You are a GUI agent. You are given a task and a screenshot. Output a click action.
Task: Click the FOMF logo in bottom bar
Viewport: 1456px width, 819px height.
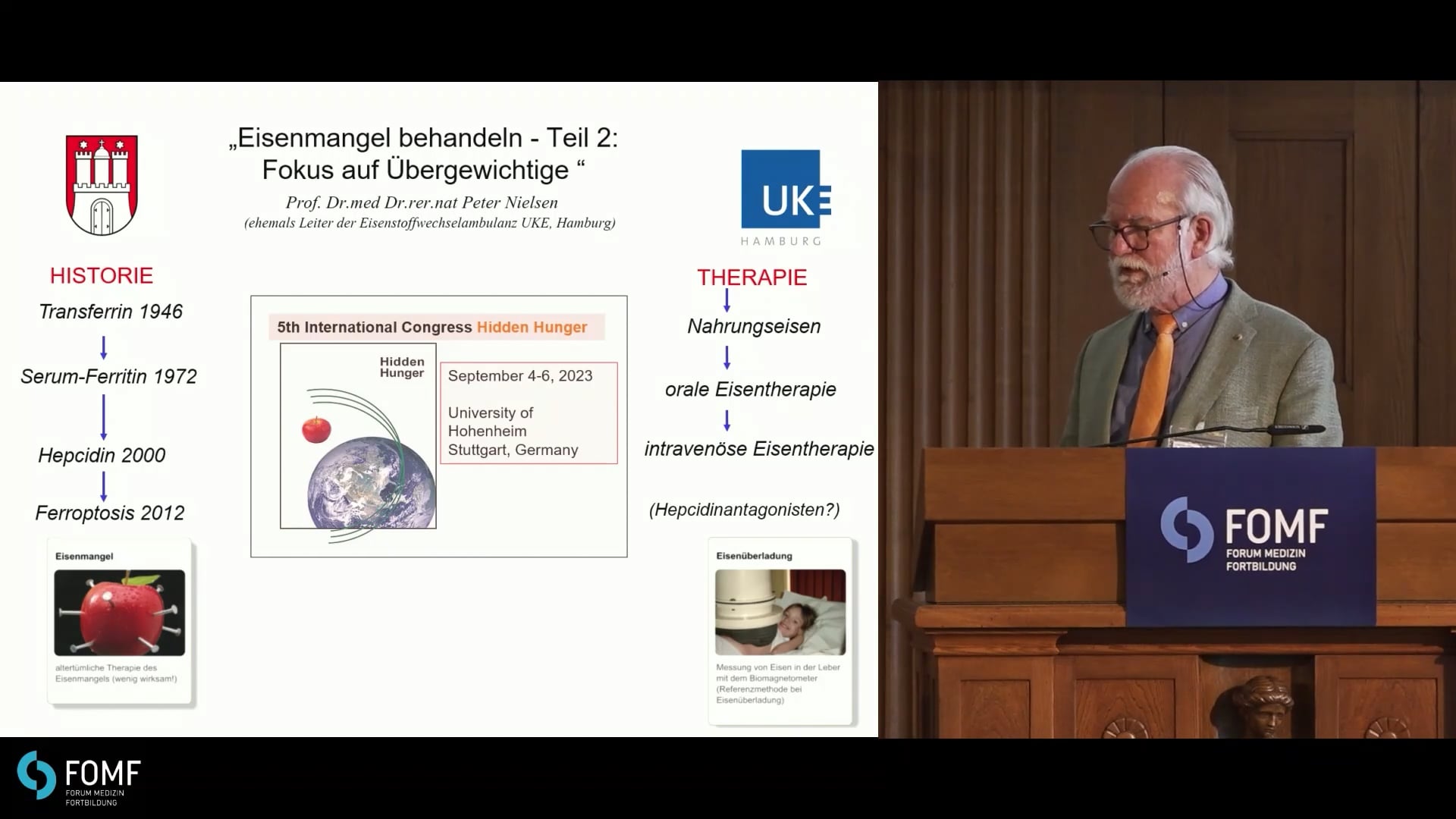79,779
